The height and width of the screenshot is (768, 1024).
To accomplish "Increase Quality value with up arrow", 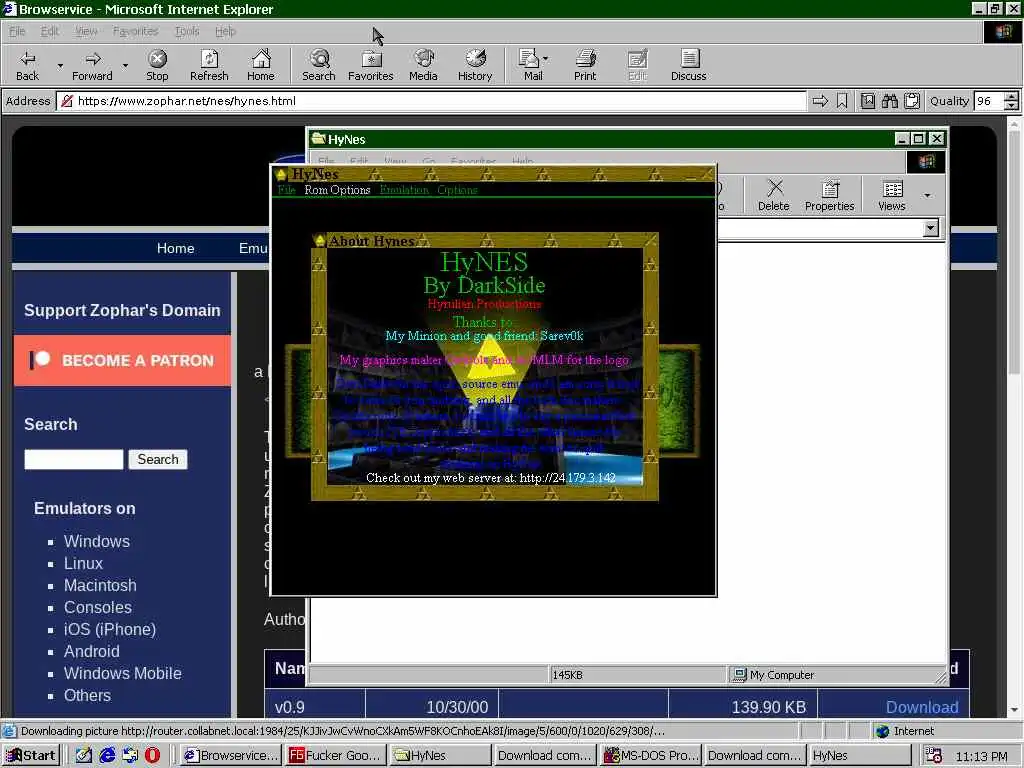I will 1012,97.
